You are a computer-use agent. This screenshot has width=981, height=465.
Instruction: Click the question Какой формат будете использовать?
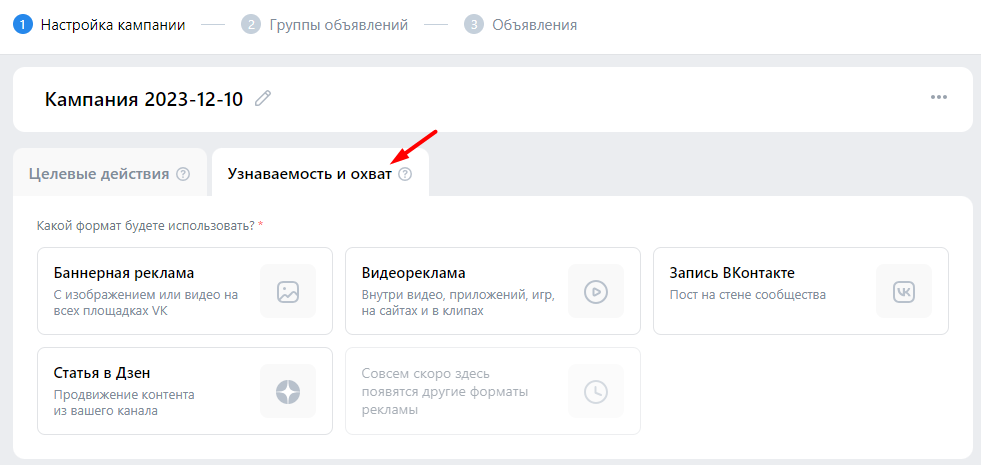(145, 225)
